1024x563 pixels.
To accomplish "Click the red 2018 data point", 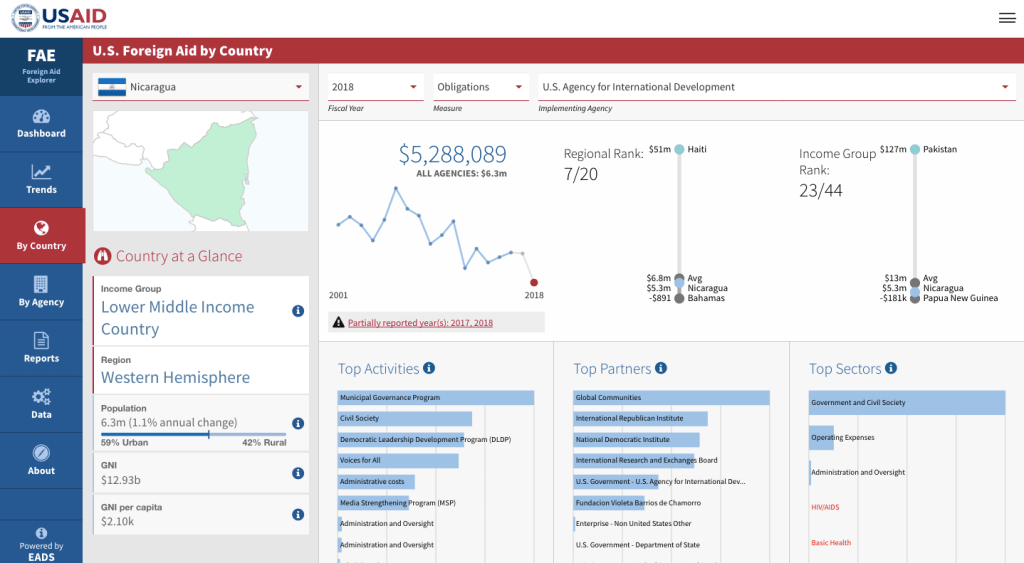I will pos(534,282).
